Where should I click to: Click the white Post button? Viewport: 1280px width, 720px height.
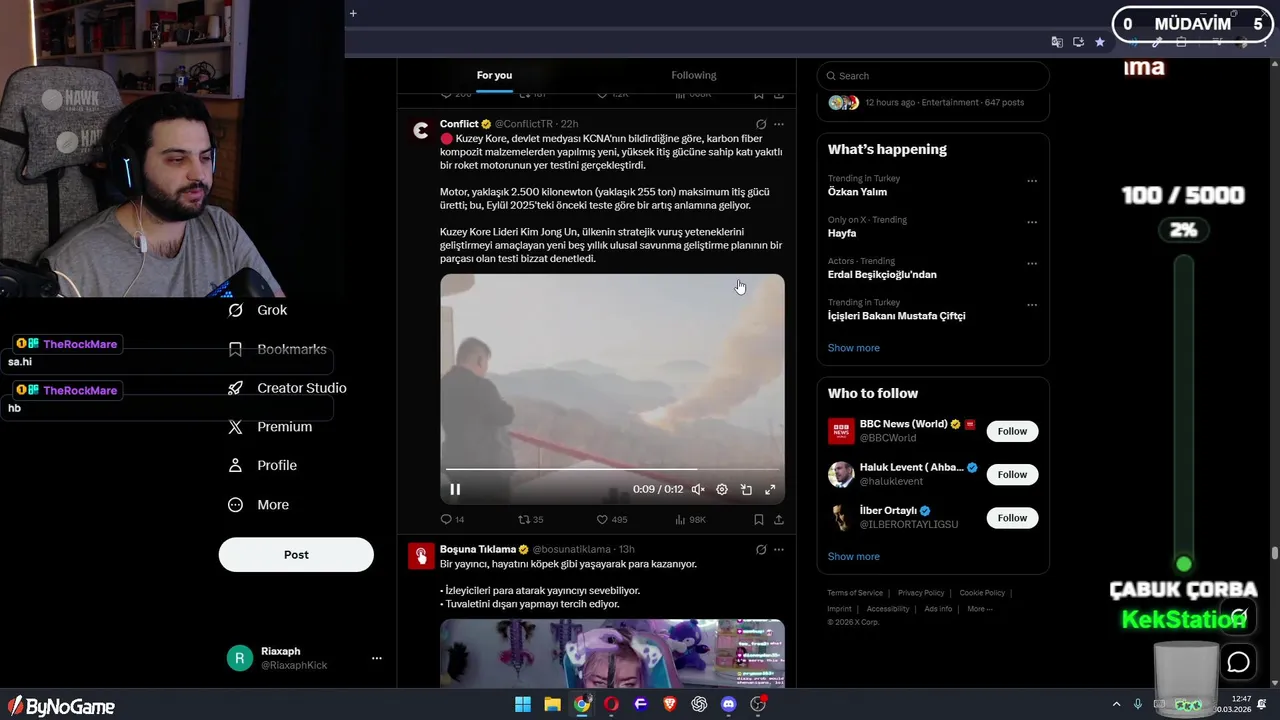(296, 555)
